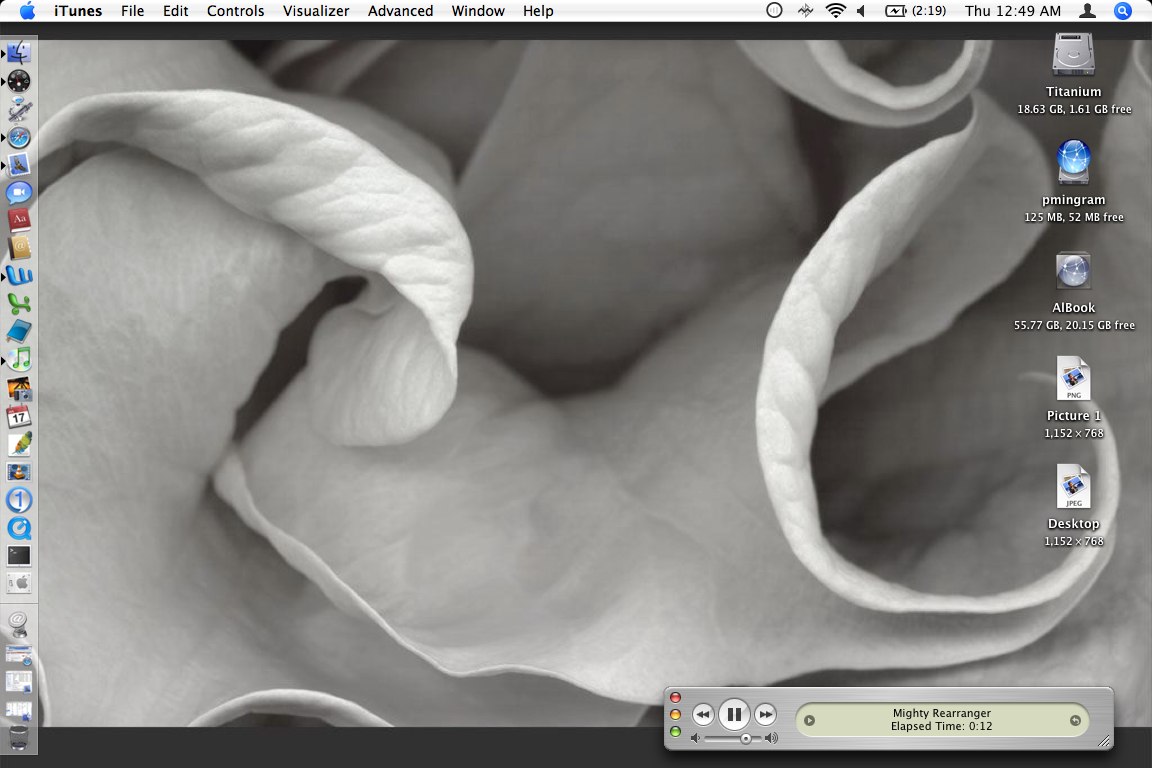Click the menu bar volume icon
The image size is (1152, 768).
click(861, 11)
